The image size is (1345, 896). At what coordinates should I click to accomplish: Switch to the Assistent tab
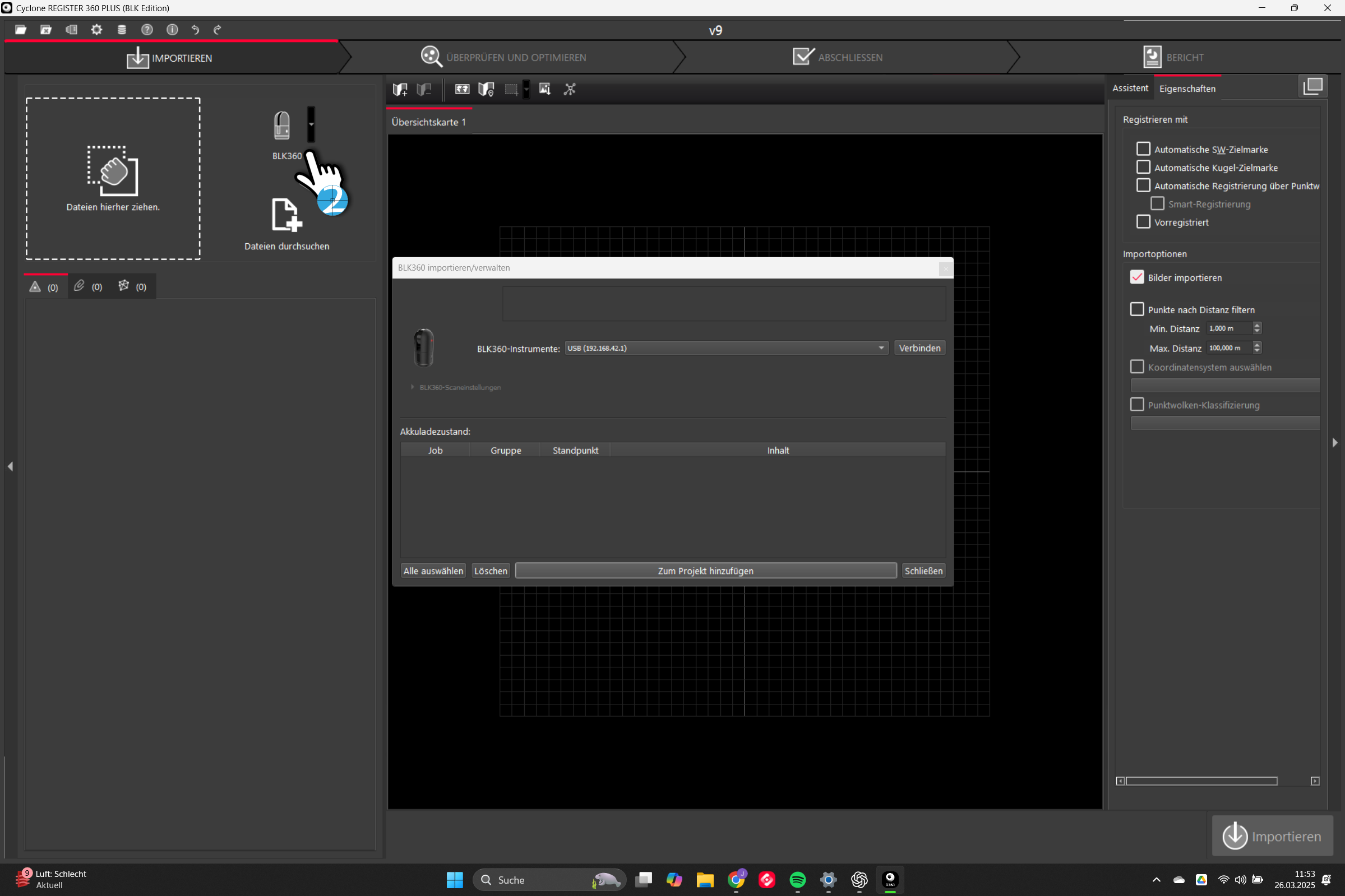click(x=1130, y=88)
